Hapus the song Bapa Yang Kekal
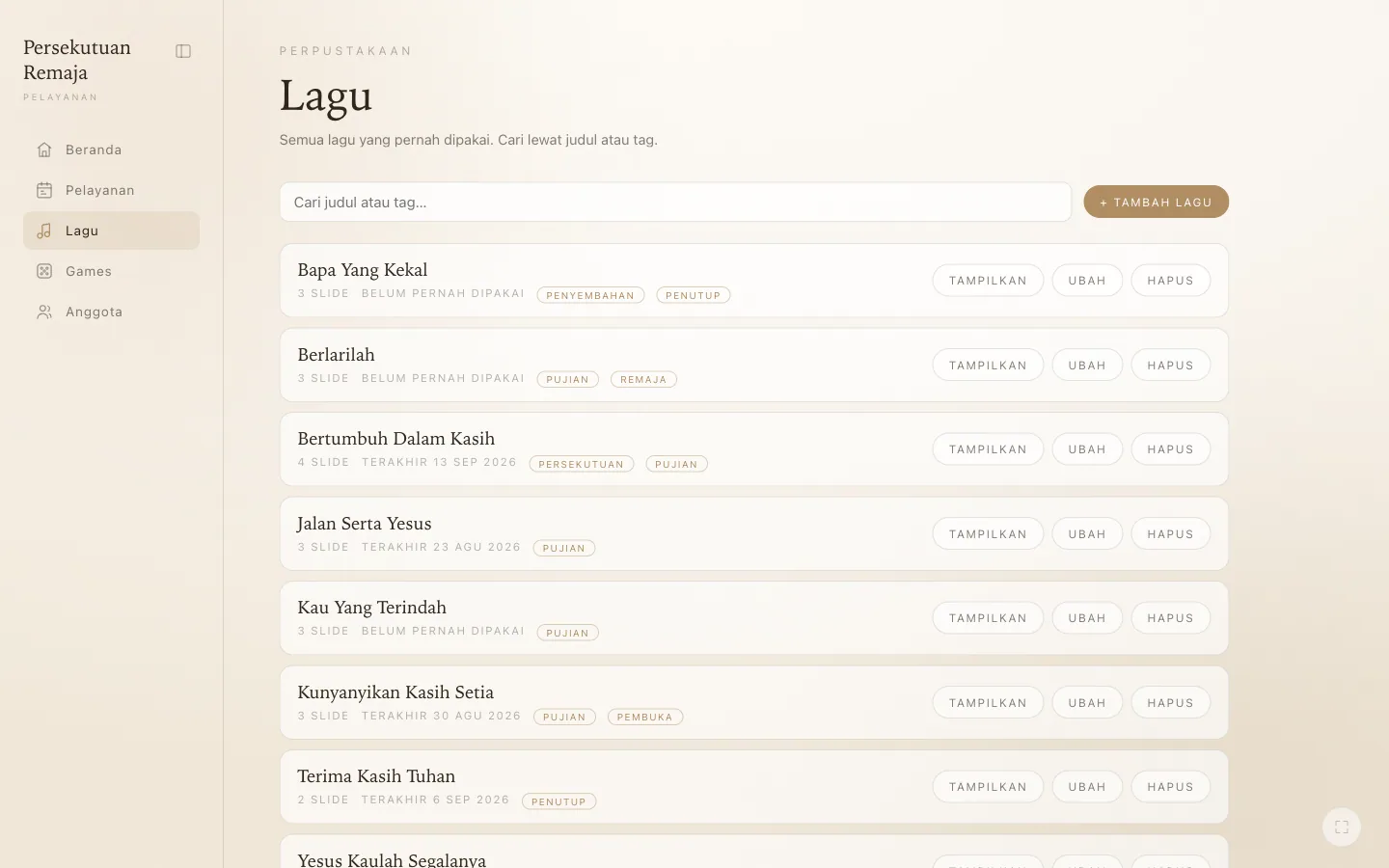 [x=1170, y=281]
